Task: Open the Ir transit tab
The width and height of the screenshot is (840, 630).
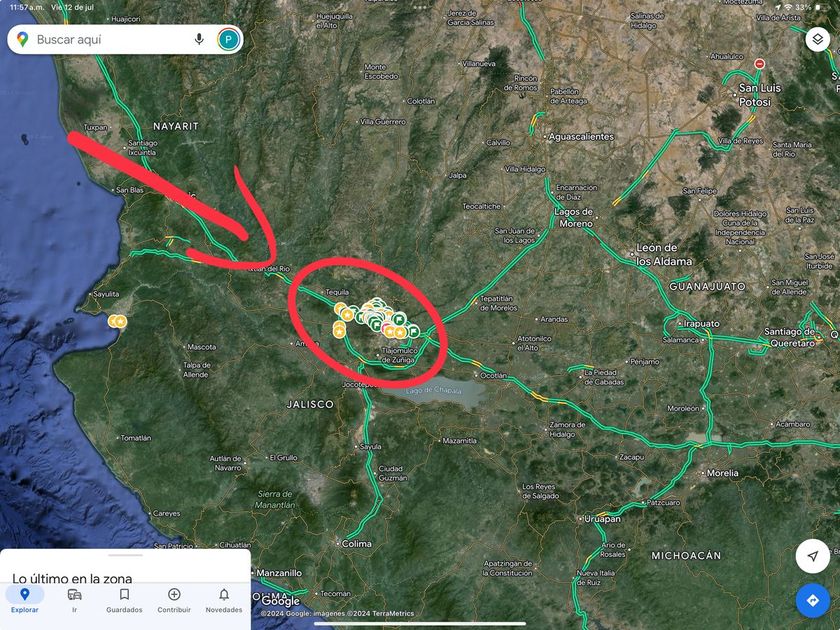Action: click(x=74, y=600)
